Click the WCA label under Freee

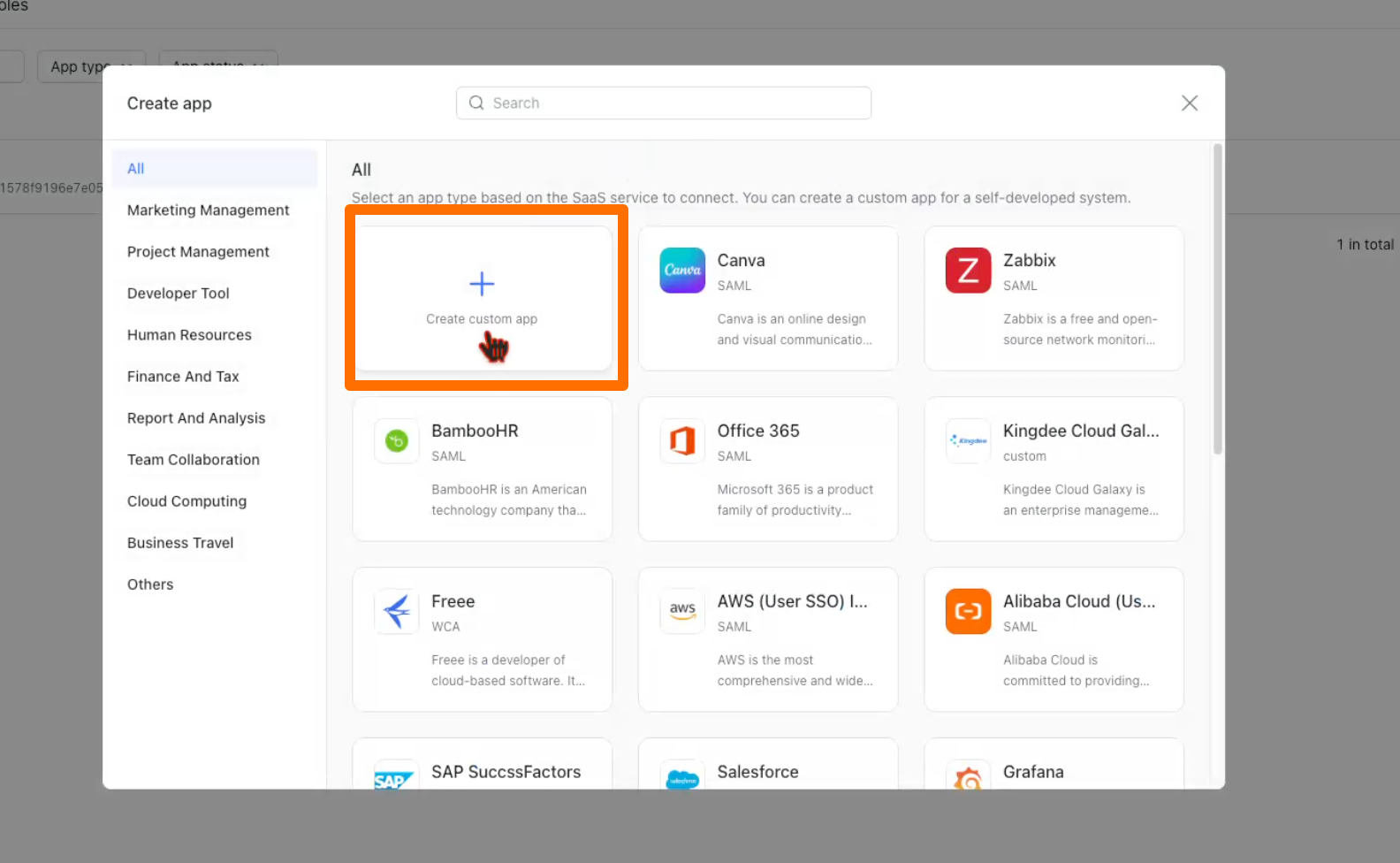[445, 626]
